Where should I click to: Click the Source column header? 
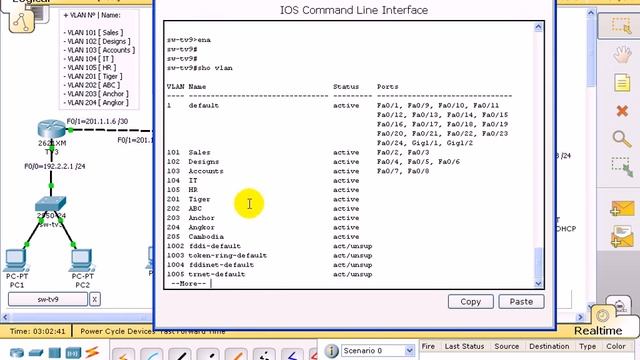[507, 346]
